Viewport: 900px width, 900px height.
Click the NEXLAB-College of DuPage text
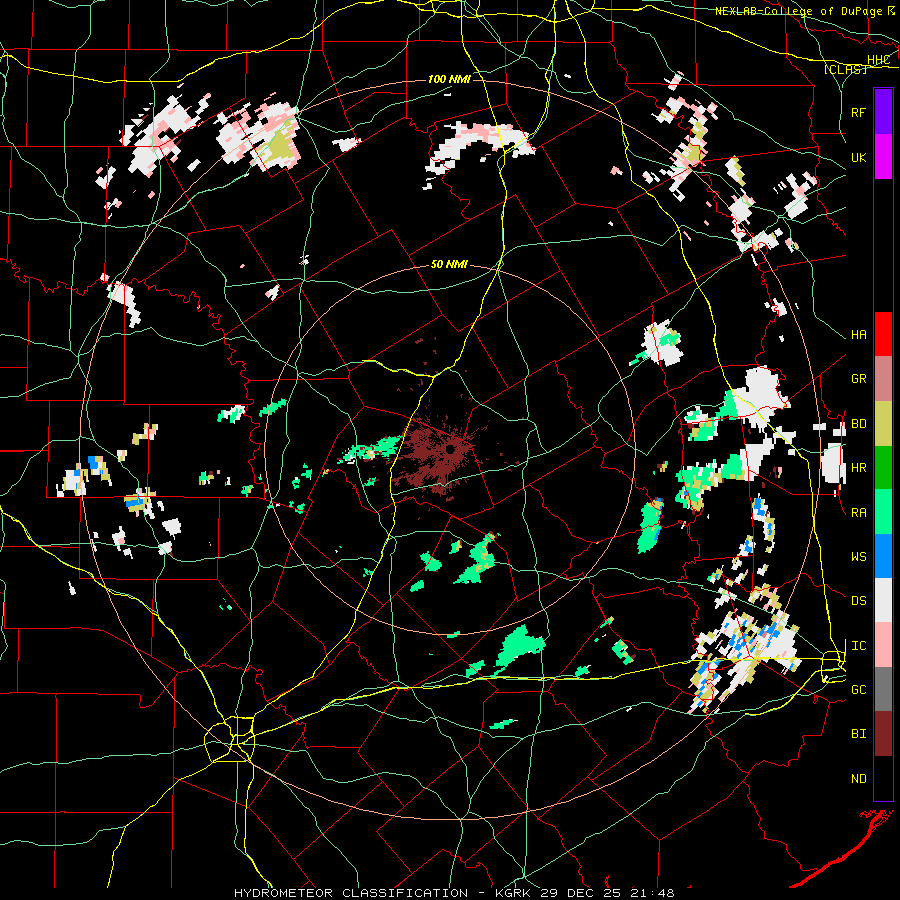coord(799,11)
